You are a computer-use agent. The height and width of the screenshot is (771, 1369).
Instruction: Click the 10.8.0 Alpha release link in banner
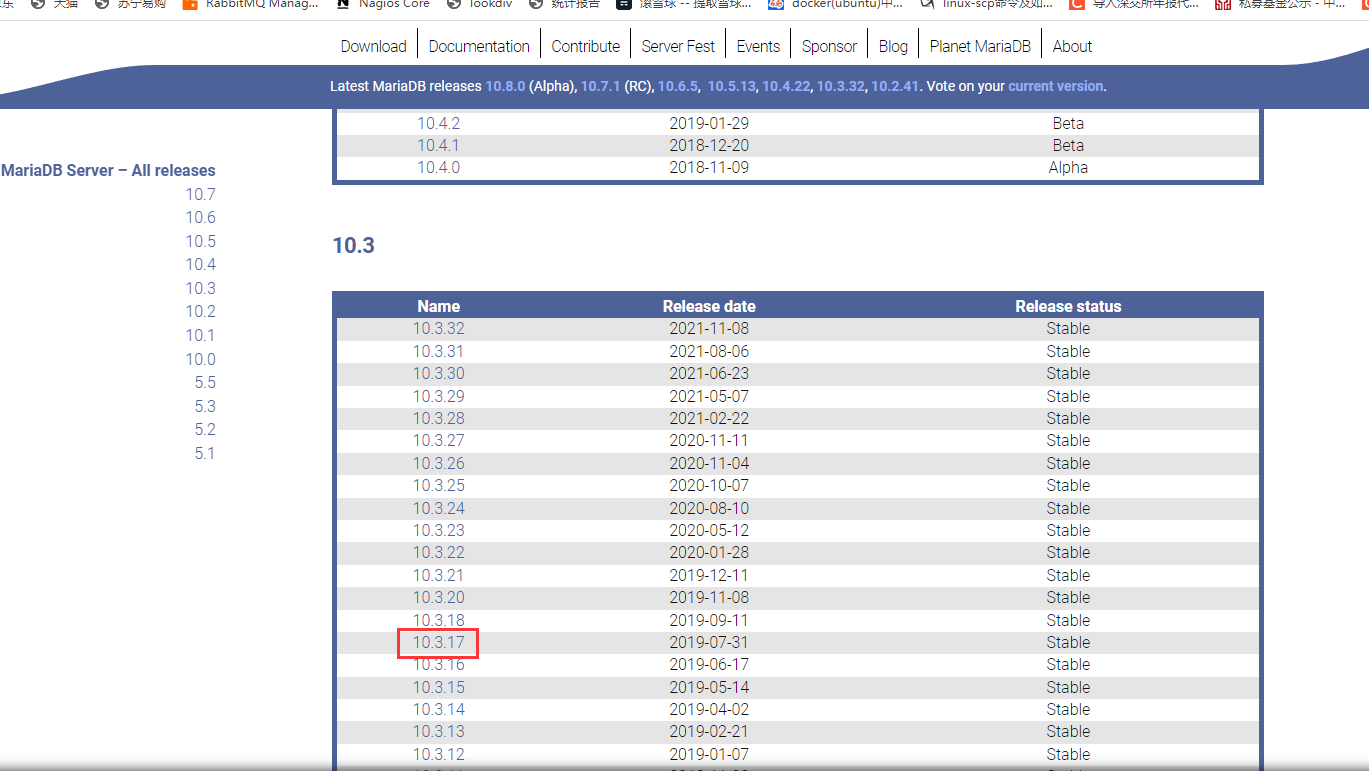[505, 86]
